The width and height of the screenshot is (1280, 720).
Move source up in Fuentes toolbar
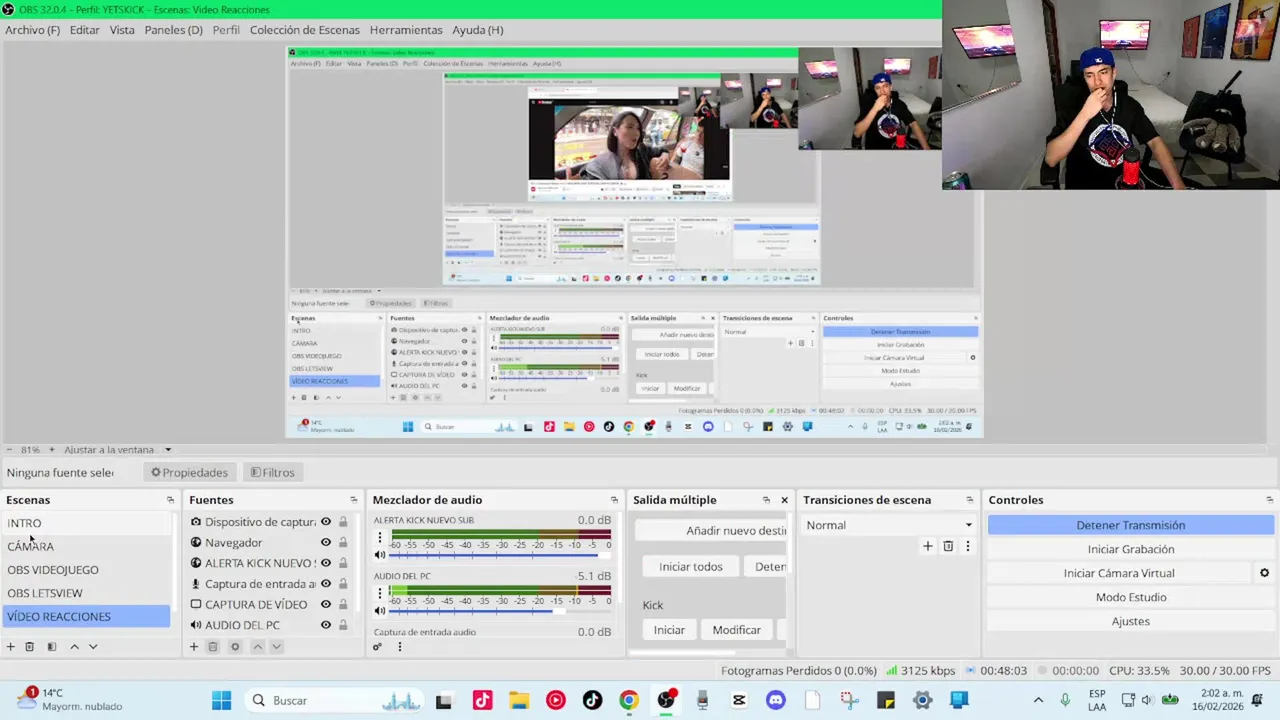tap(257, 647)
